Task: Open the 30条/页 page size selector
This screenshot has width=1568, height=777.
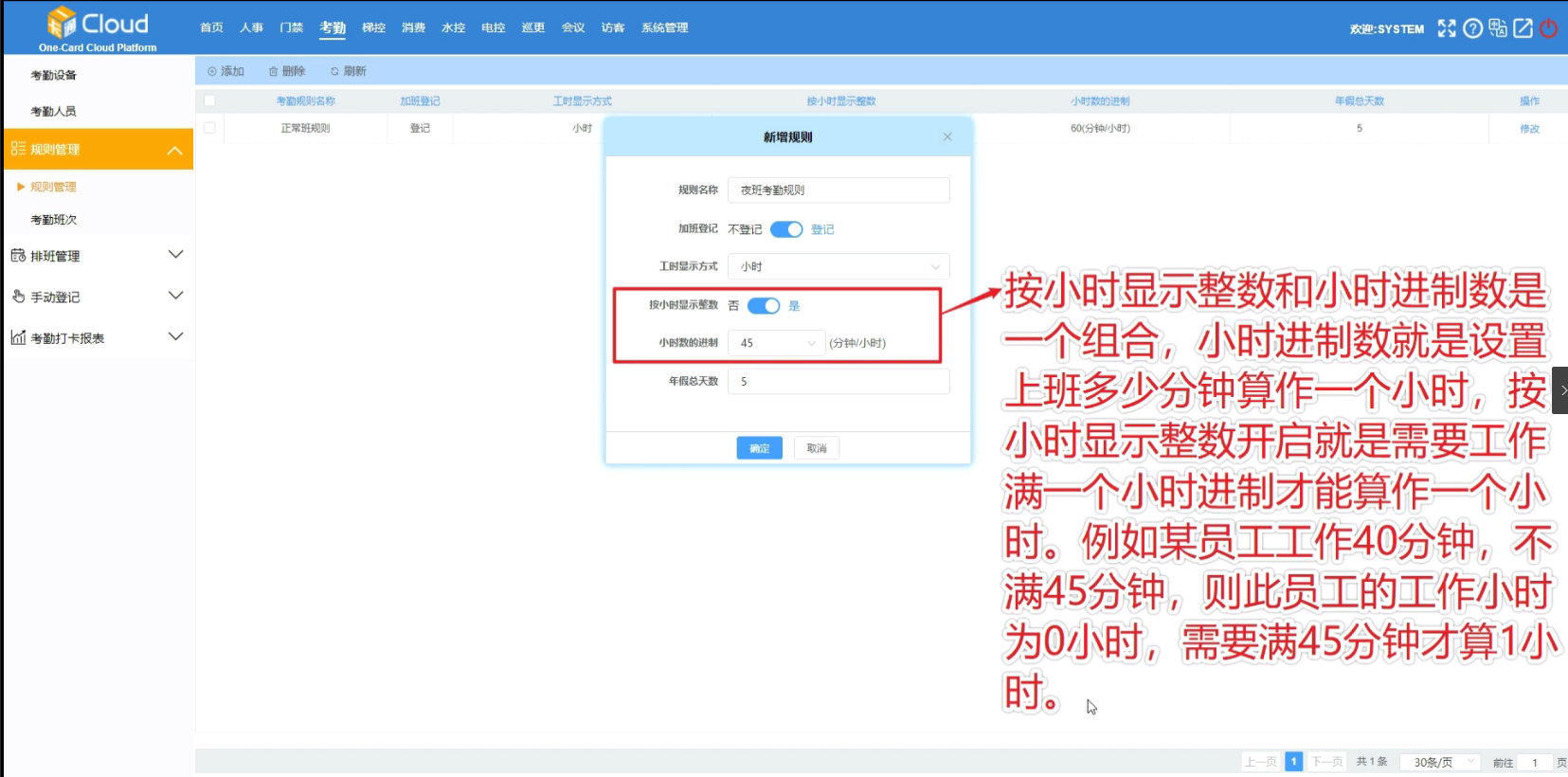Action: pyautogui.click(x=1440, y=762)
